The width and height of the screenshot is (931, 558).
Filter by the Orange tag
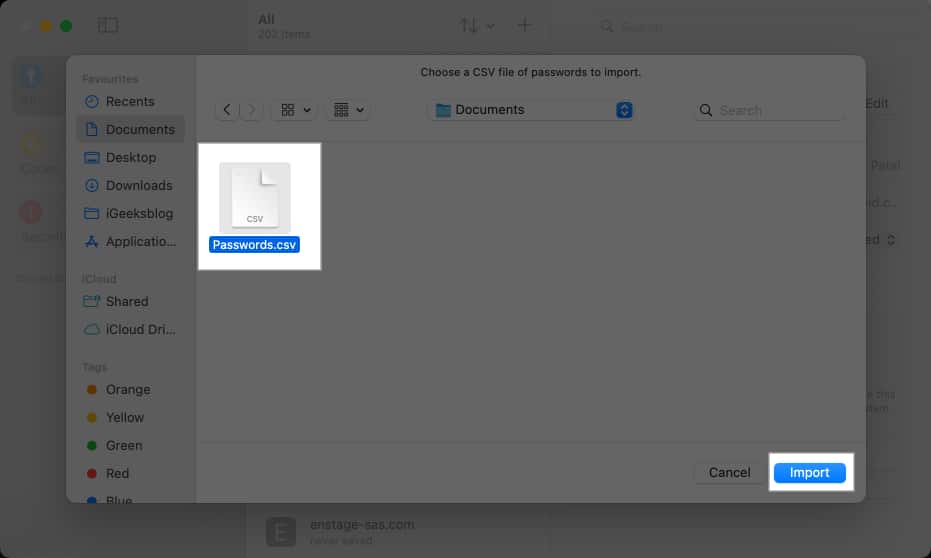coord(130,389)
